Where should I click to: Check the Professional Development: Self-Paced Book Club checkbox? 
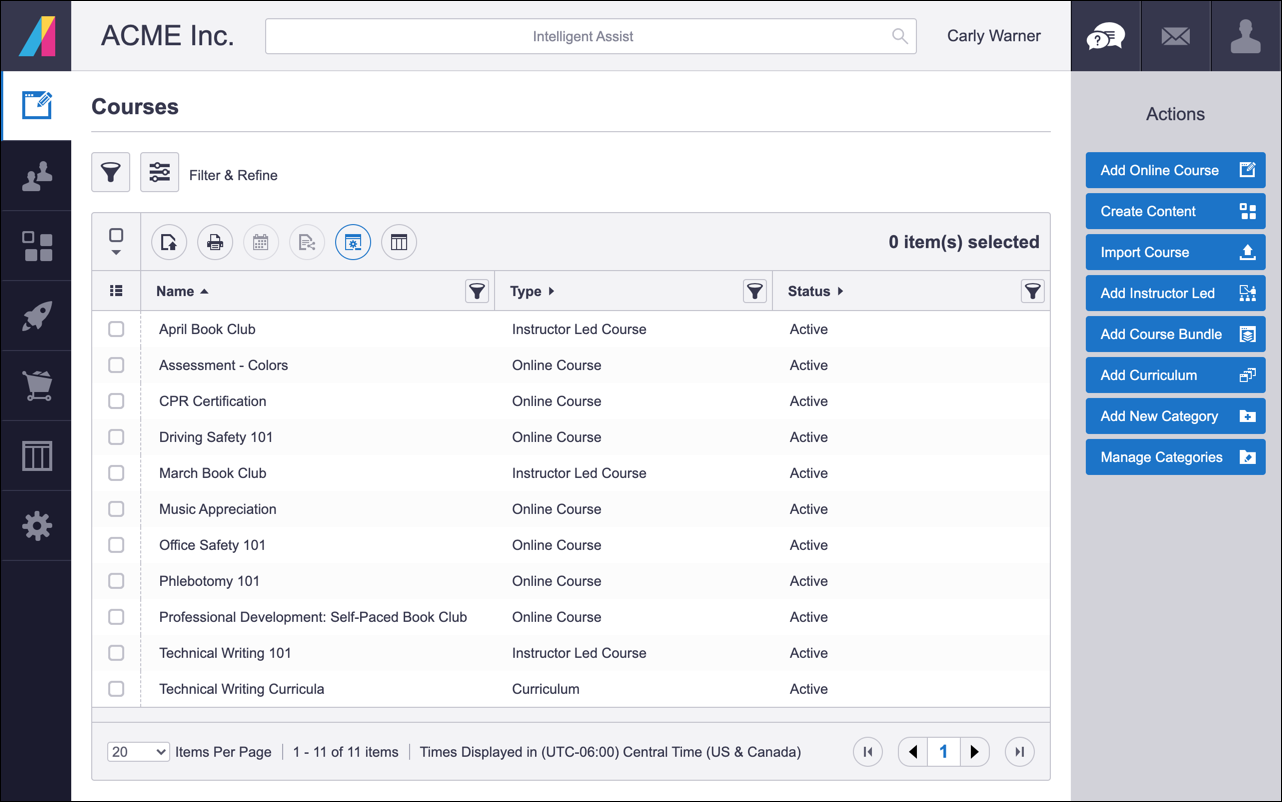[x=116, y=617]
